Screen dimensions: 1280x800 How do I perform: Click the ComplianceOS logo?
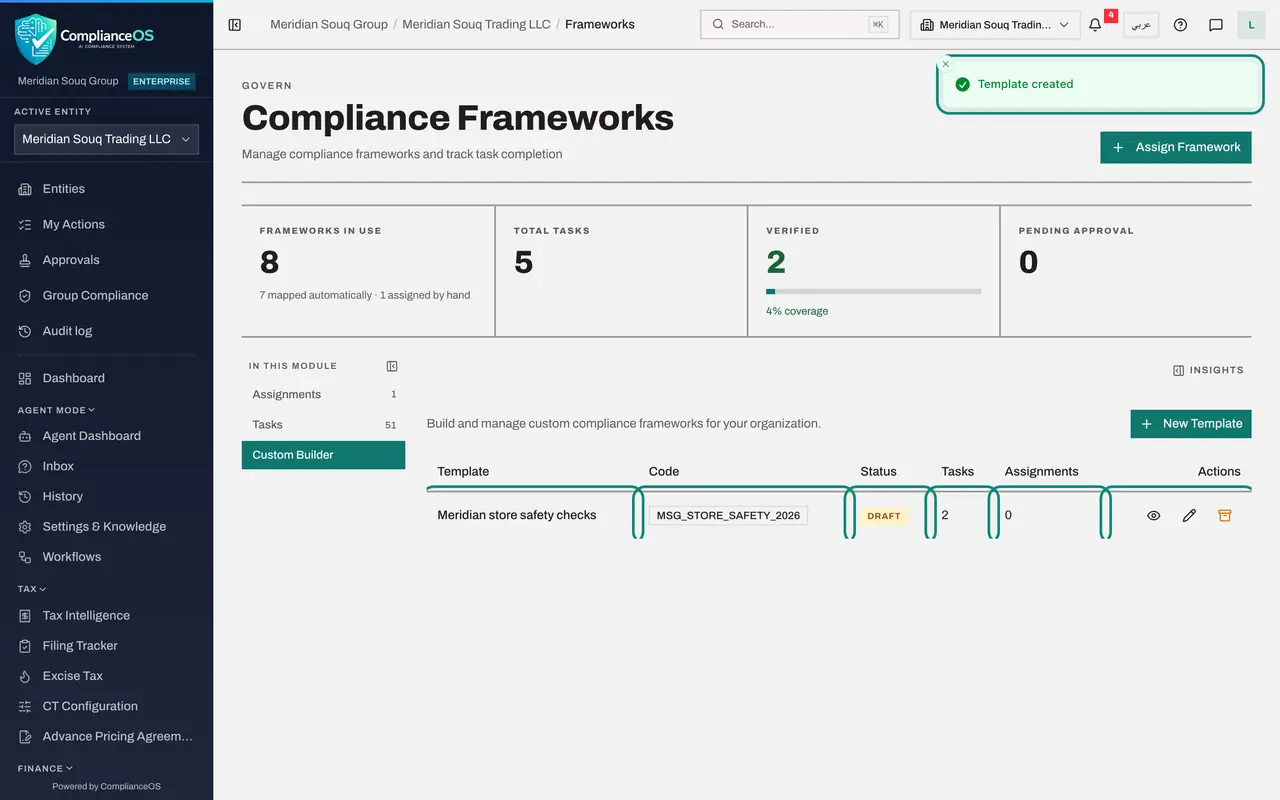(85, 38)
